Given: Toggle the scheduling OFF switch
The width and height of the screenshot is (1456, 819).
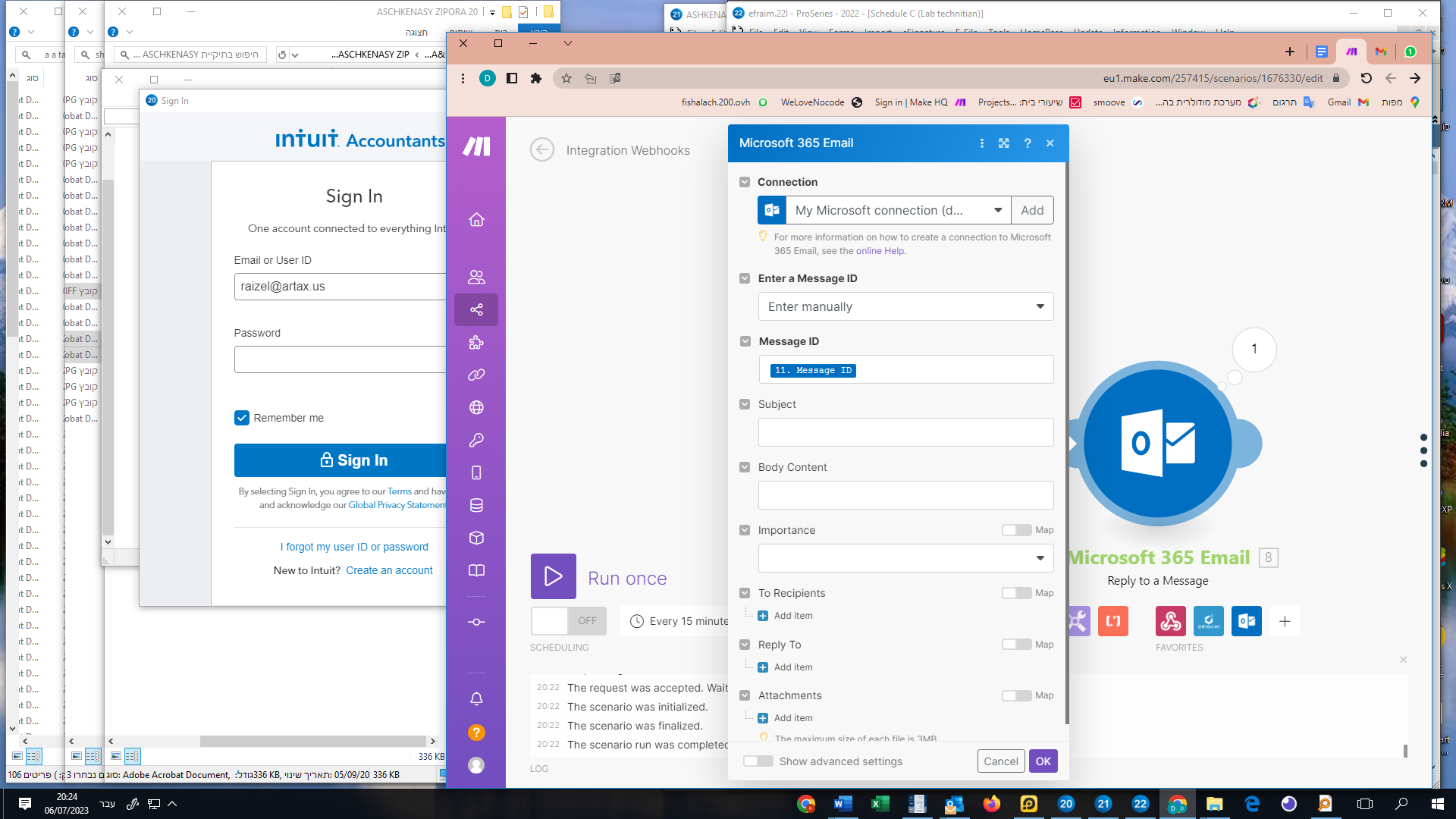Looking at the screenshot, I should [x=568, y=620].
